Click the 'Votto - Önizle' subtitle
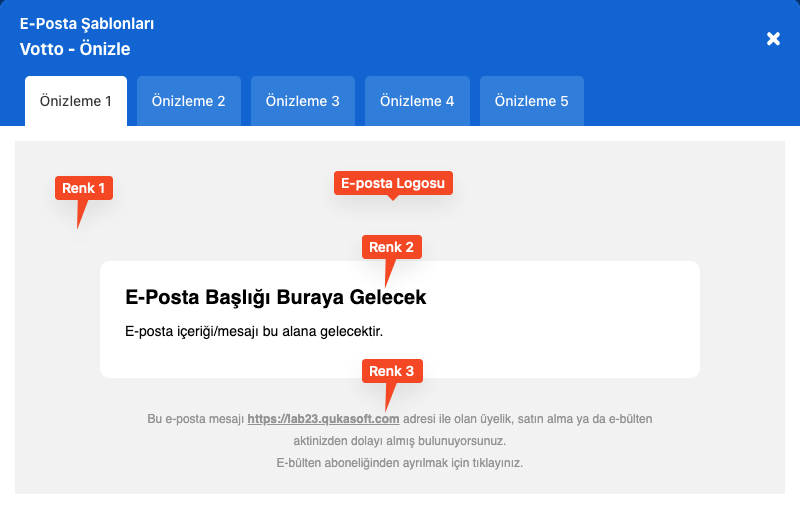 pos(75,48)
